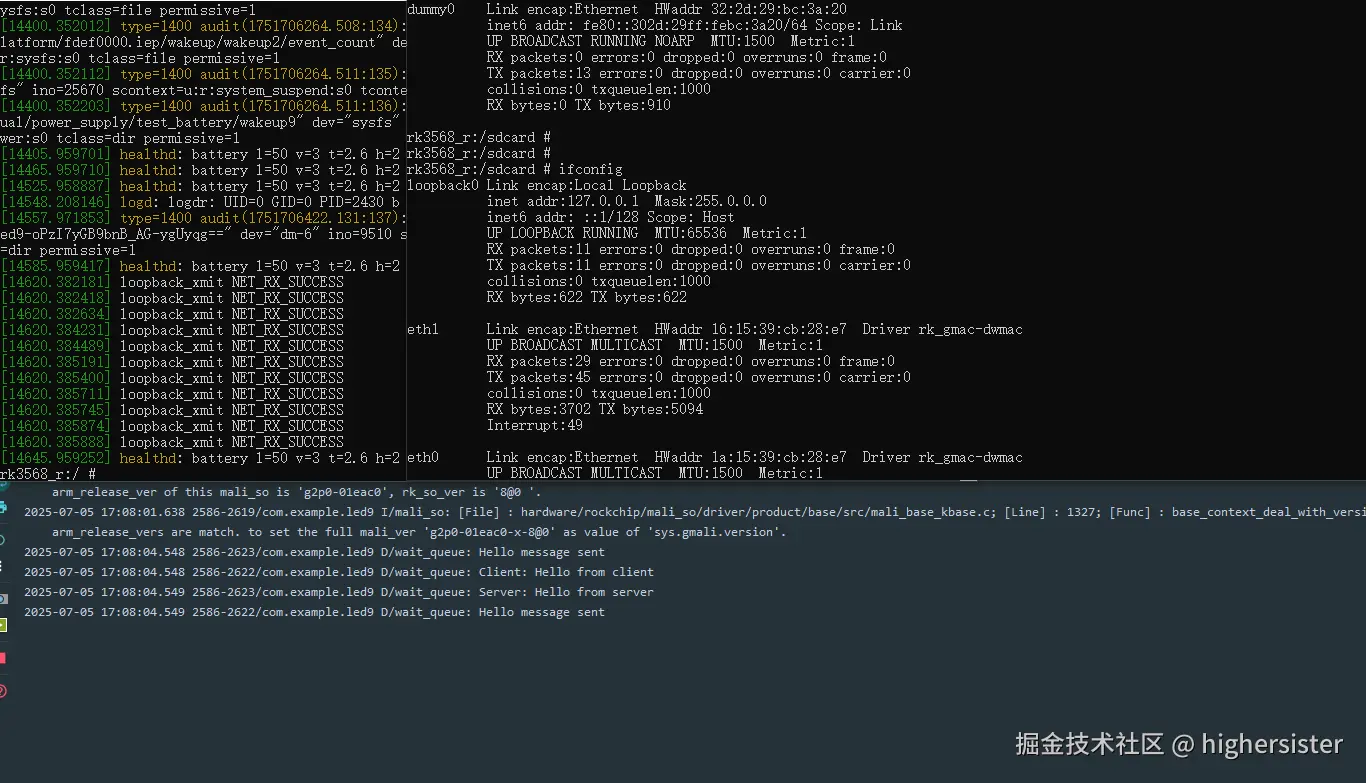Image resolution: width=1366 pixels, height=783 pixels.
Task: Click 'inet6 addr: ::1/128 Scope: Host'
Action: [x=611, y=217]
